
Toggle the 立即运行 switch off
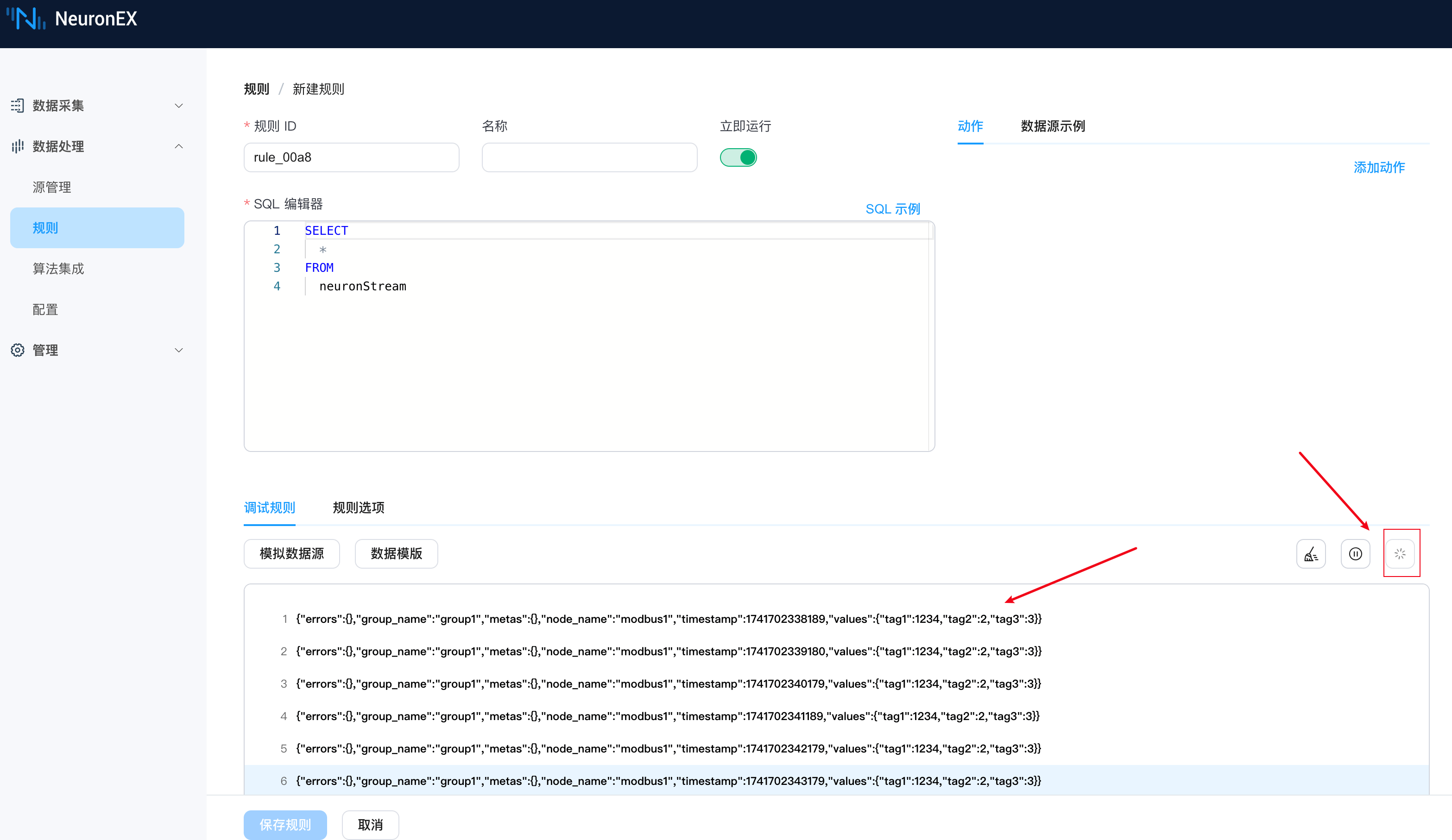(738, 157)
